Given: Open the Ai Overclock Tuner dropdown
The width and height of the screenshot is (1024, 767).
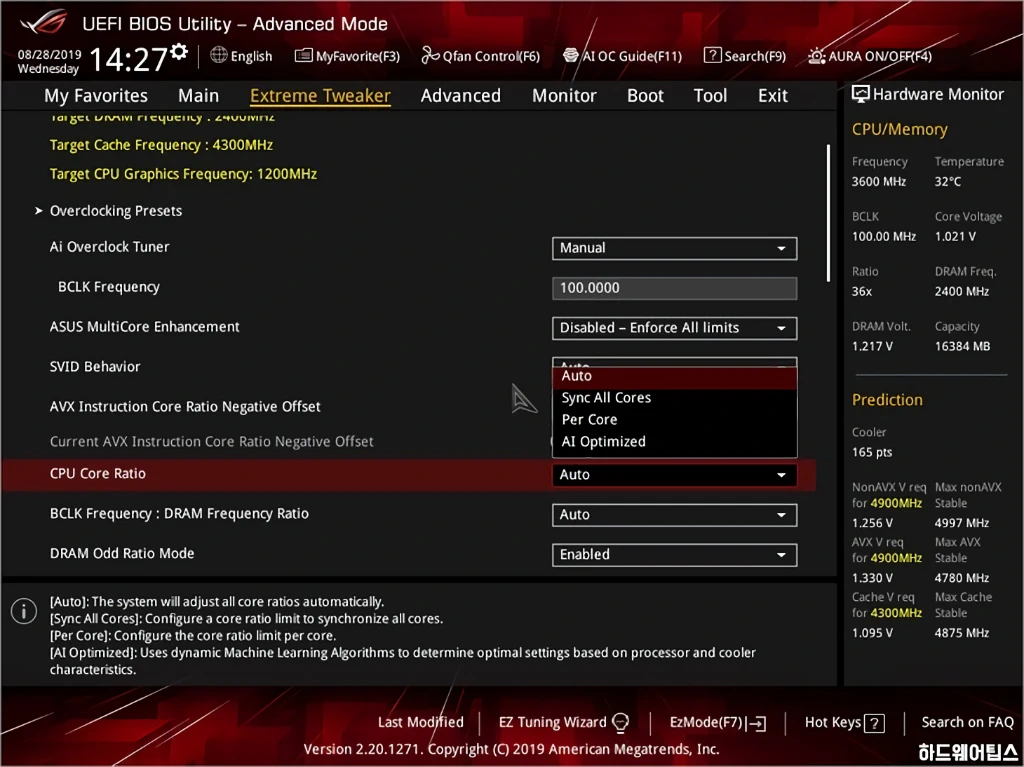Looking at the screenshot, I should [675, 248].
